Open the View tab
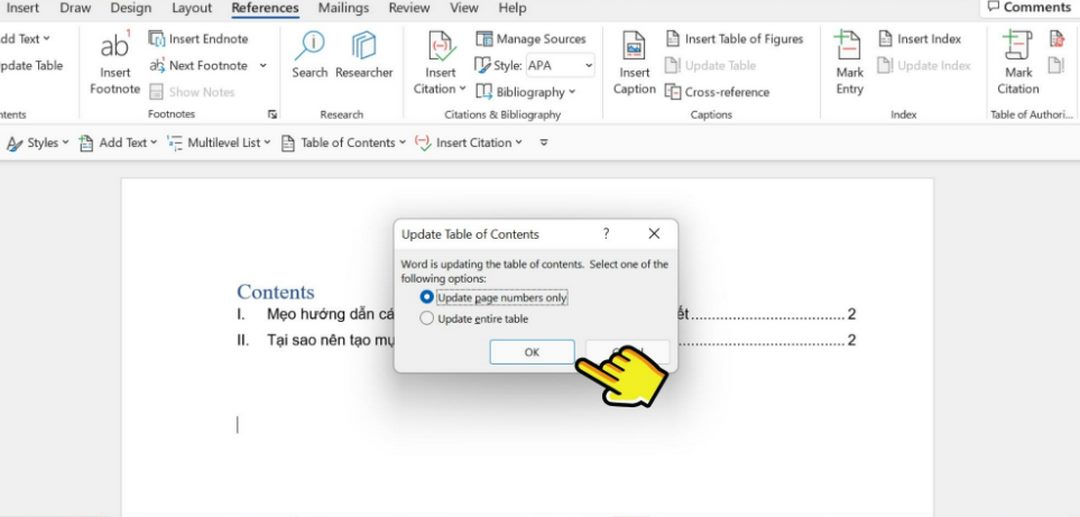Viewport: 1080px width, 517px height. click(x=464, y=8)
